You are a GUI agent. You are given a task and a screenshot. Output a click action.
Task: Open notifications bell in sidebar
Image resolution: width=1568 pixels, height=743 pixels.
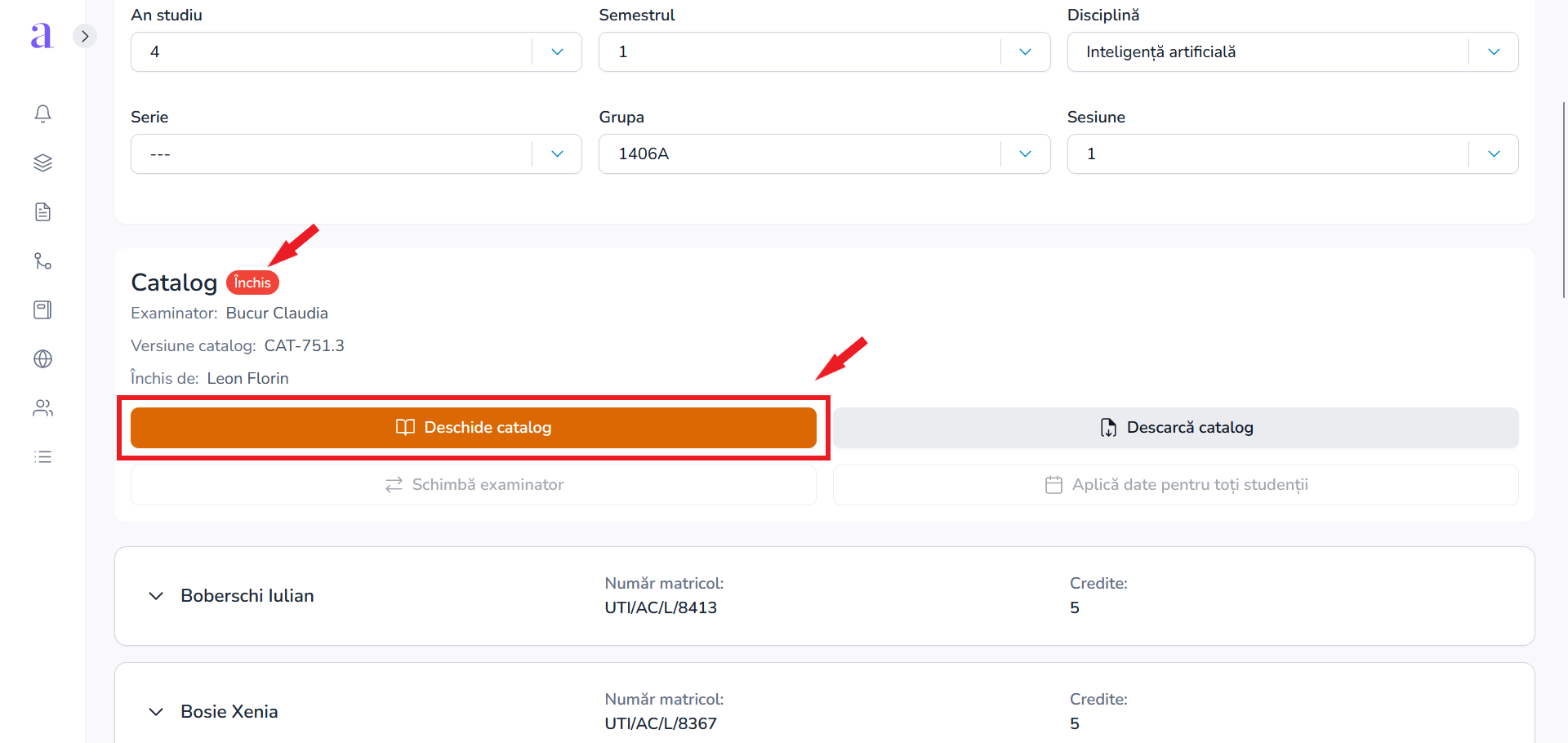[43, 113]
